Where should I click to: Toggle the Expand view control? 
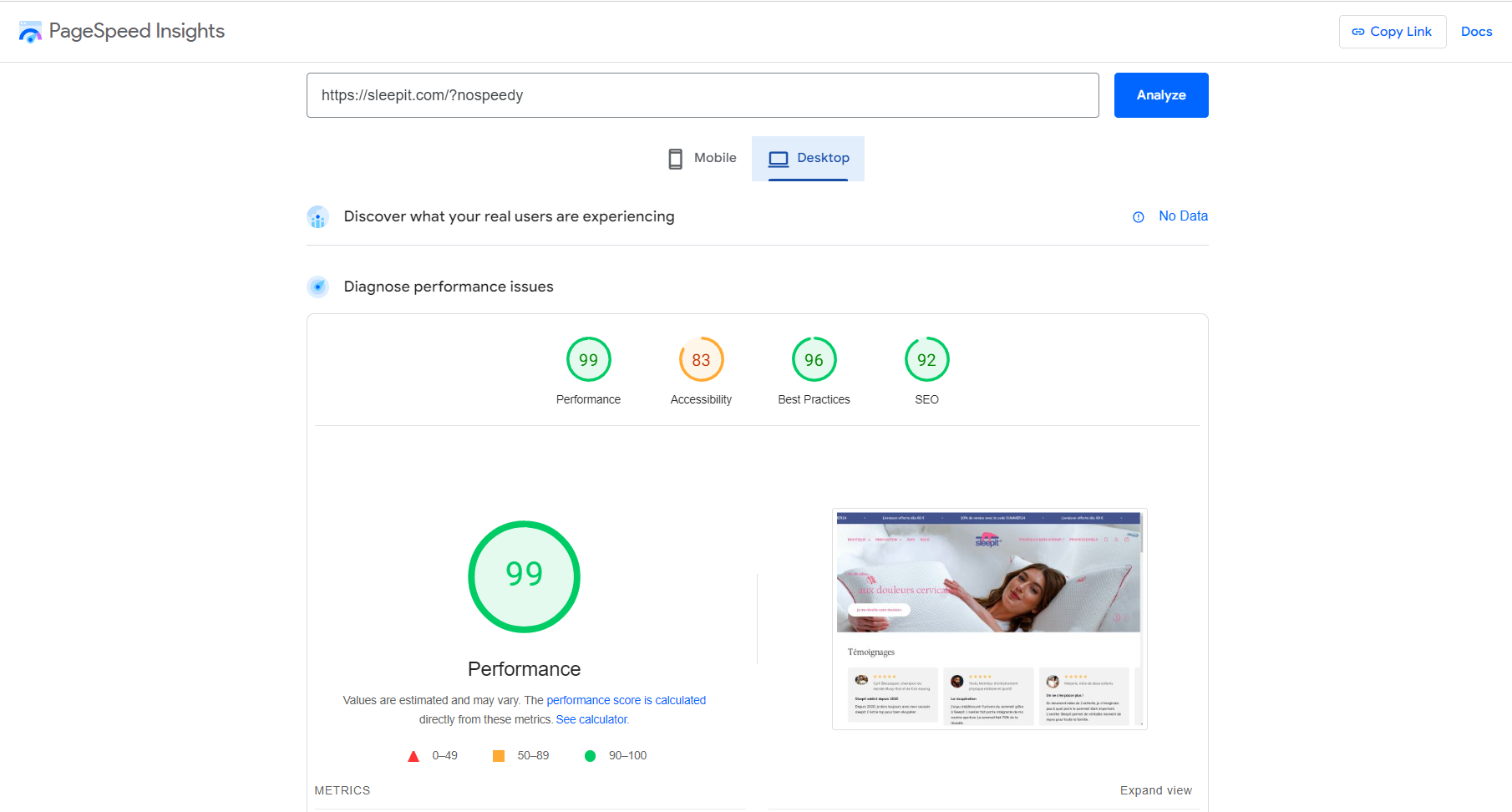1155,791
